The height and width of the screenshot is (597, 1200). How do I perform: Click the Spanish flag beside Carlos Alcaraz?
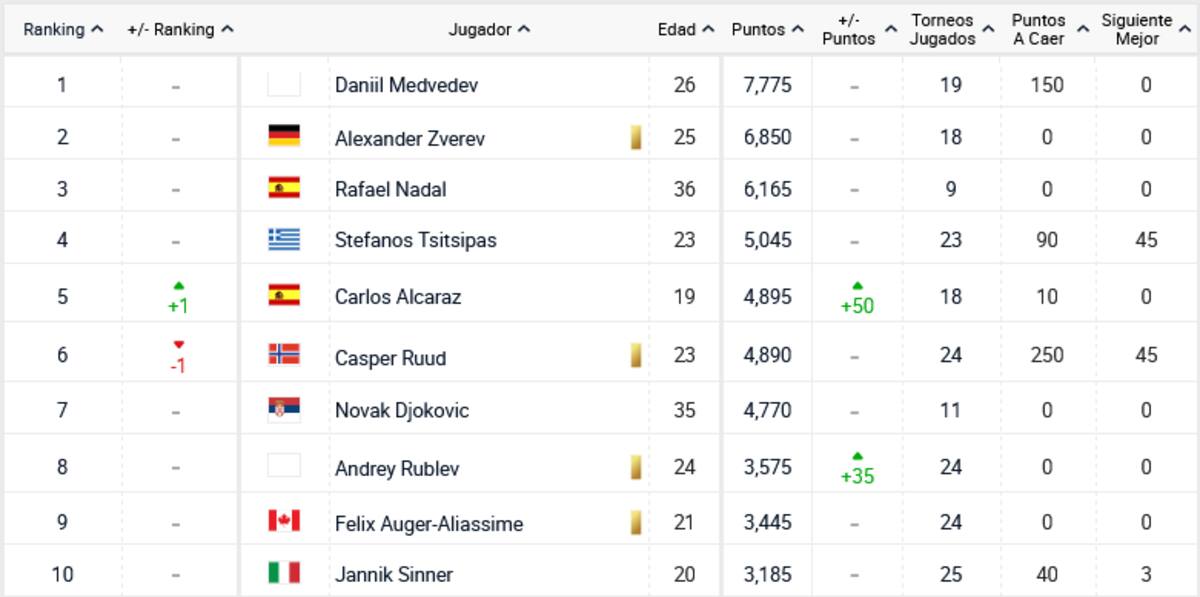(284, 296)
